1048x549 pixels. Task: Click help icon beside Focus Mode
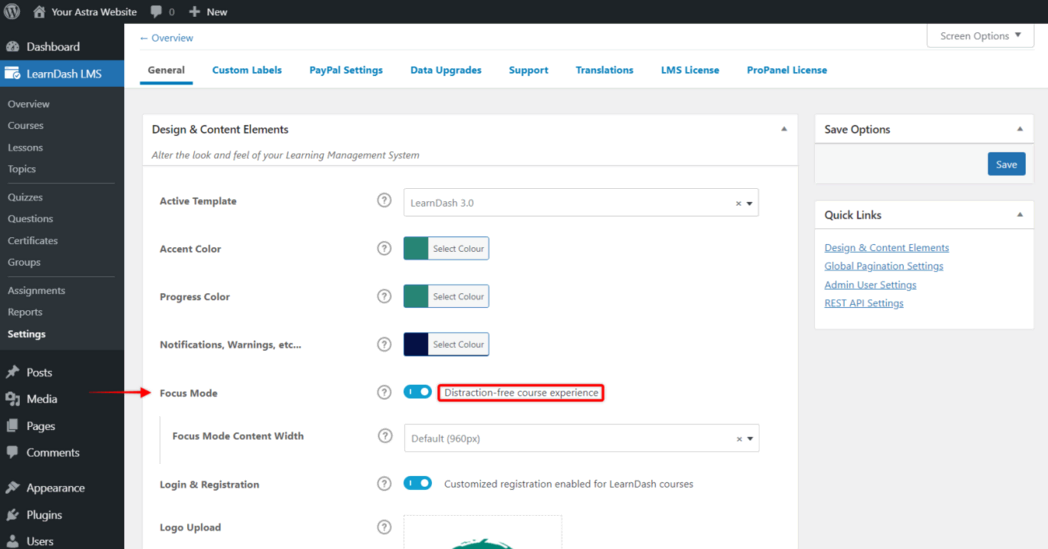[x=384, y=393]
